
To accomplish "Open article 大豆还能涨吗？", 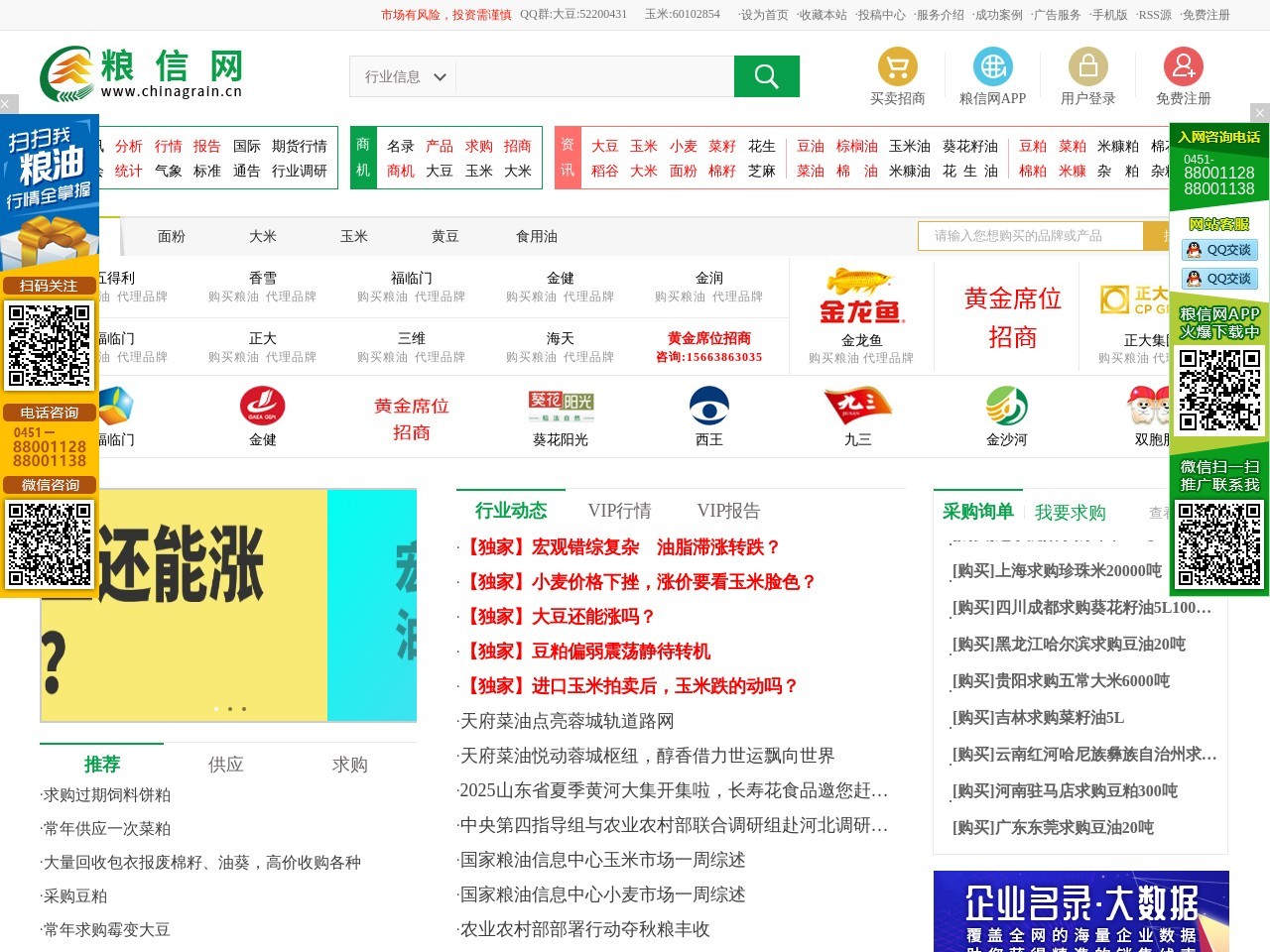I will pos(557,616).
